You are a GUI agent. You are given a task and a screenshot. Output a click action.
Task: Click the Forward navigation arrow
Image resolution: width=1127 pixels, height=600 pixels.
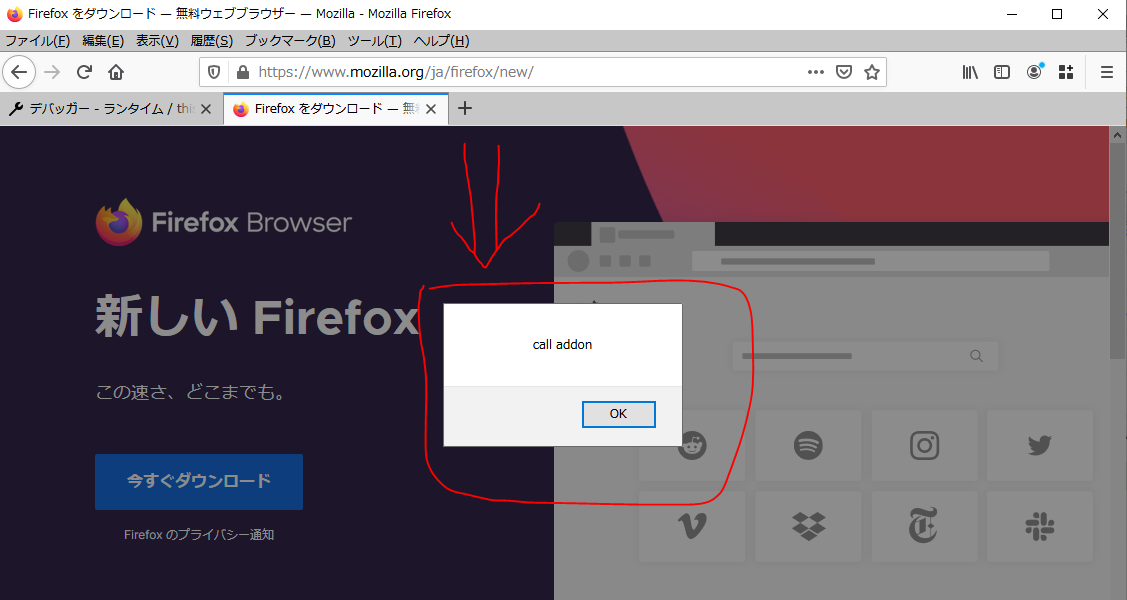tap(52, 72)
